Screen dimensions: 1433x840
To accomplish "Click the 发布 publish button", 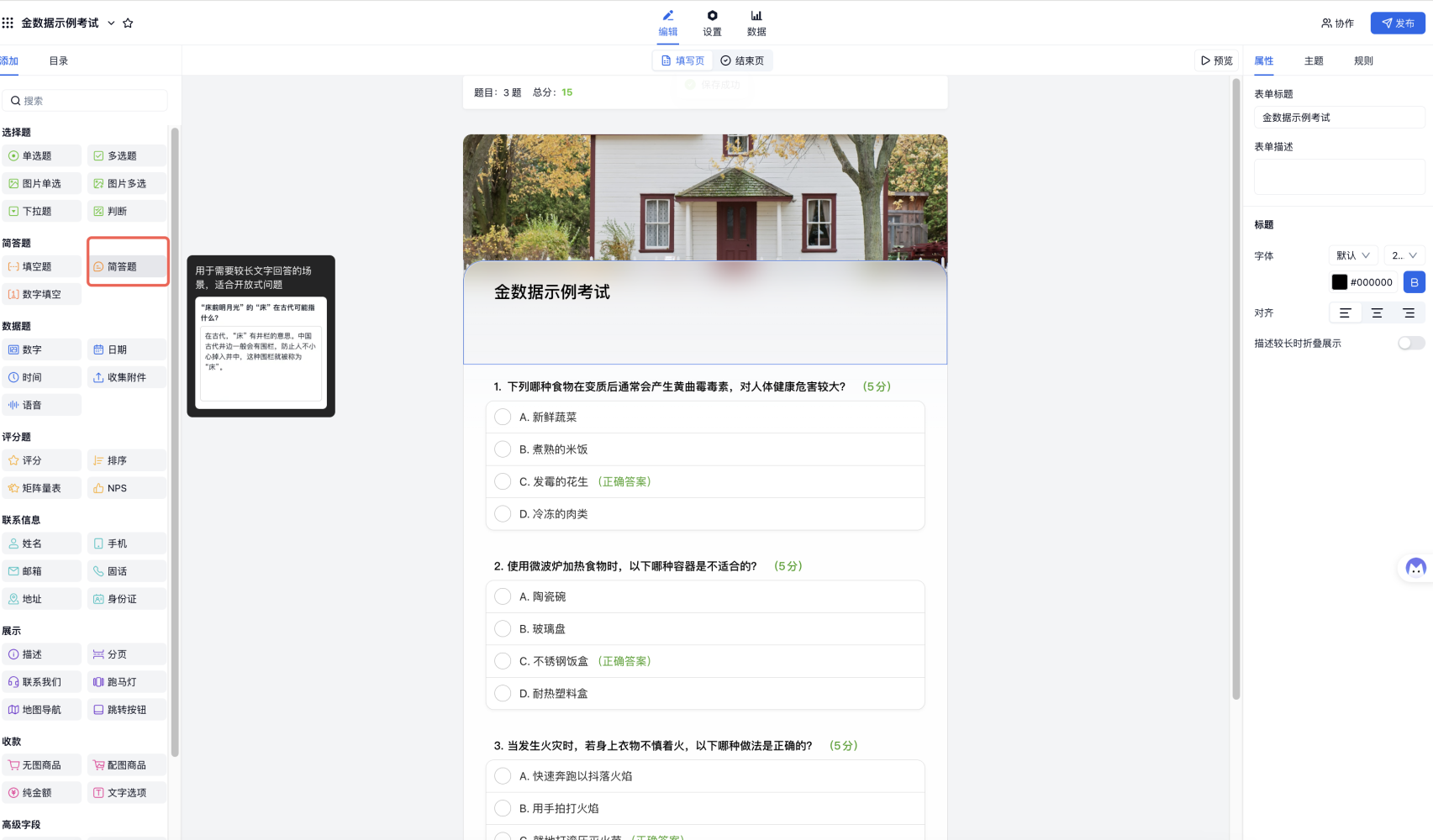I will [1398, 24].
